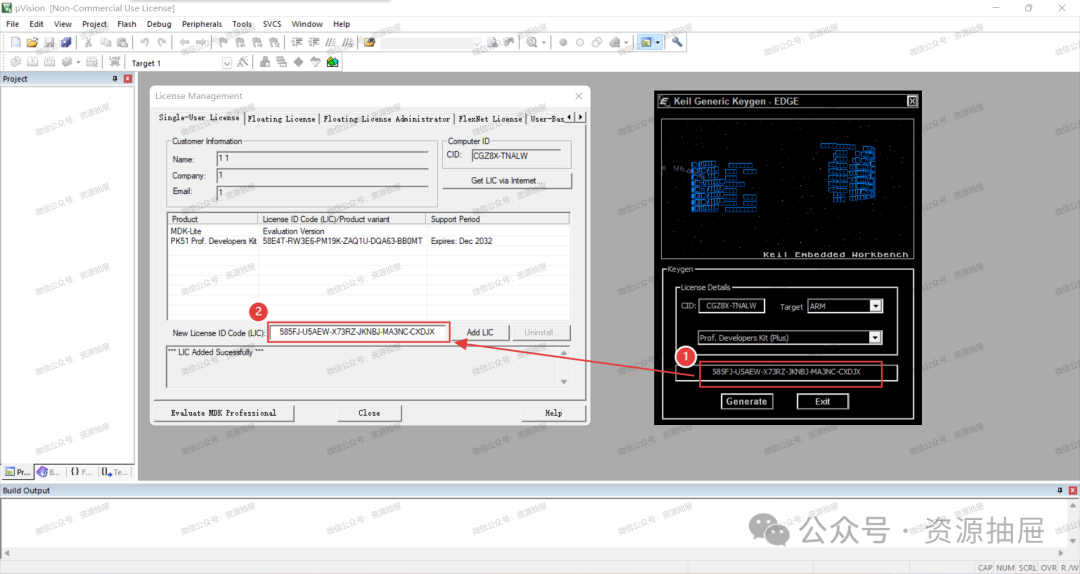Screen dimensions: 1080x574
Task: Click the Build target toolbar icon
Action: pyautogui.click(x=32, y=62)
